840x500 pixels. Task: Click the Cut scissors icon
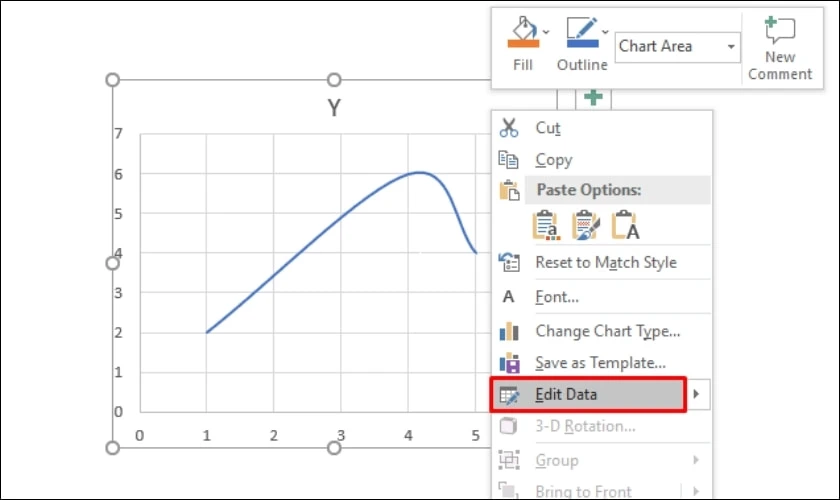tap(508, 128)
